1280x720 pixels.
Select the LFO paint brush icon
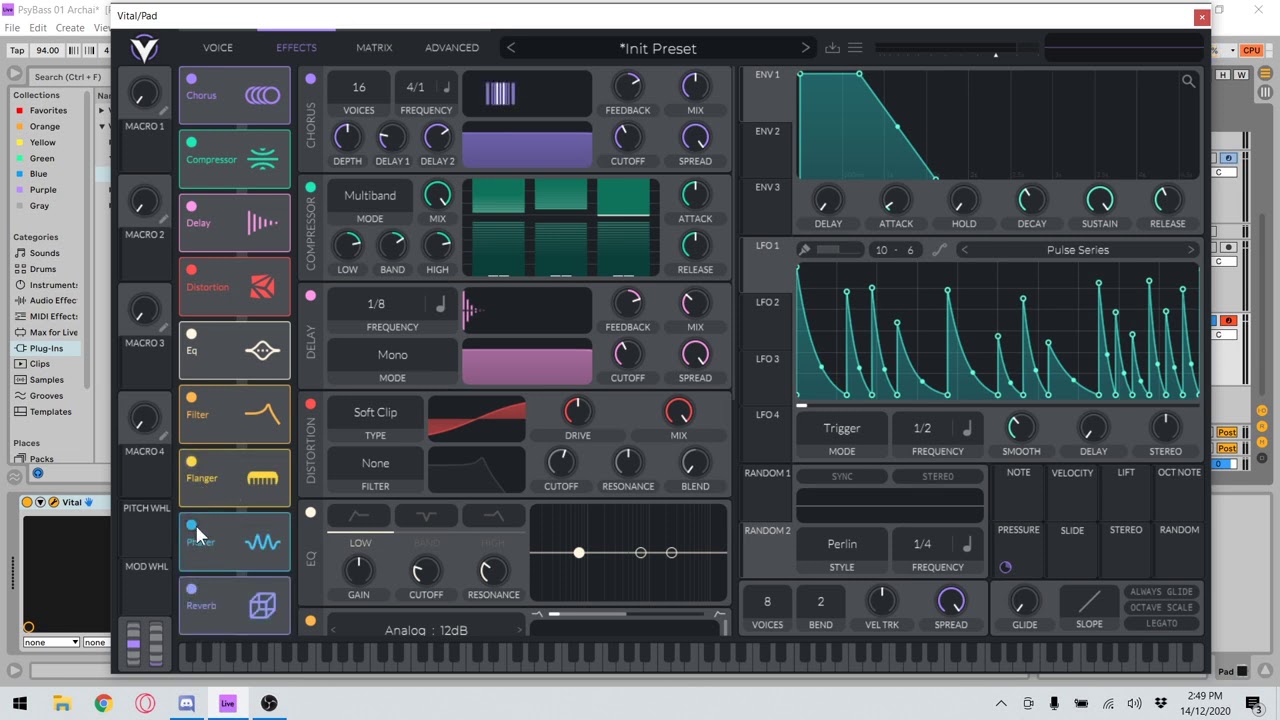[x=804, y=250]
